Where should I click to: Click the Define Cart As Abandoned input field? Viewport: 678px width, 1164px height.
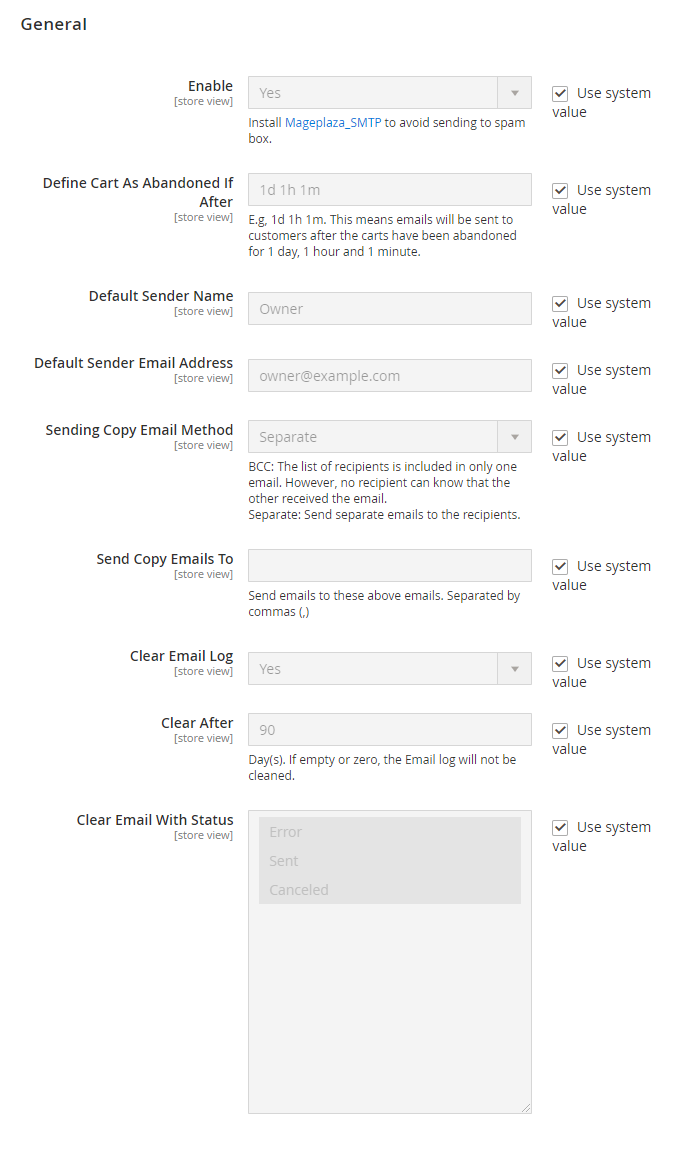pyautogui.click(x=390, y=190)
